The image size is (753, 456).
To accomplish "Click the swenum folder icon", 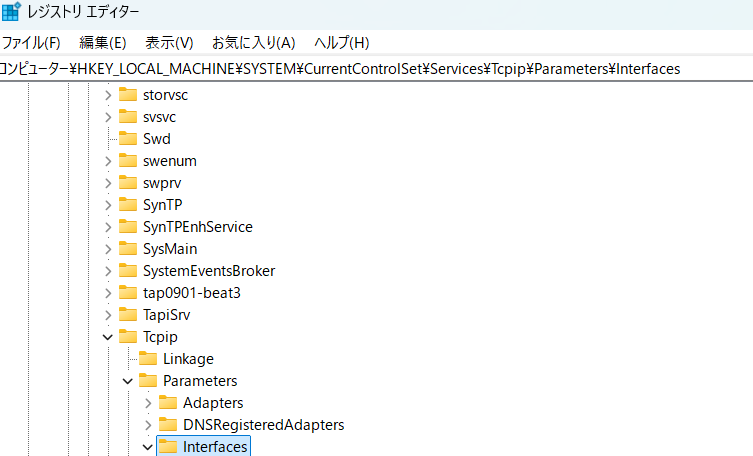I will point(128,160).
